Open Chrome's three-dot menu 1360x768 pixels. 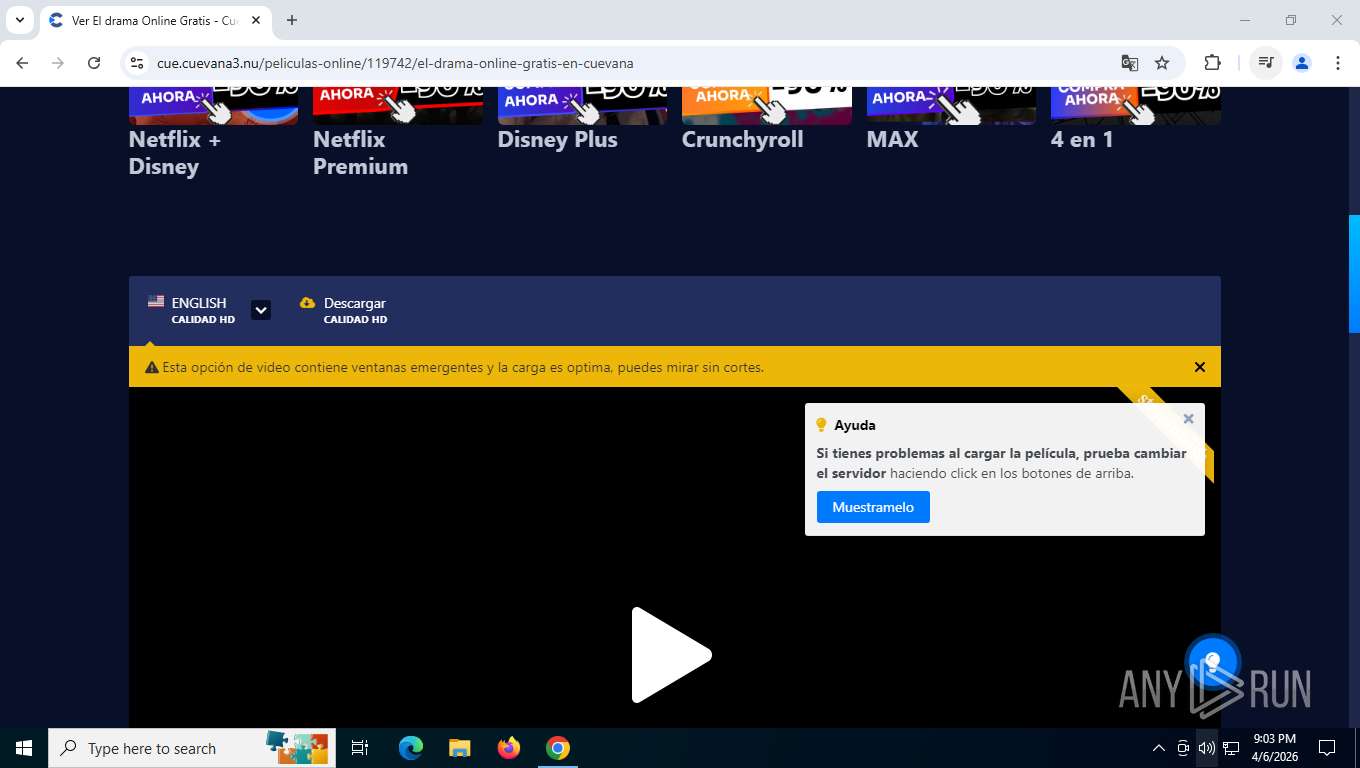(x=1338, y=63)
